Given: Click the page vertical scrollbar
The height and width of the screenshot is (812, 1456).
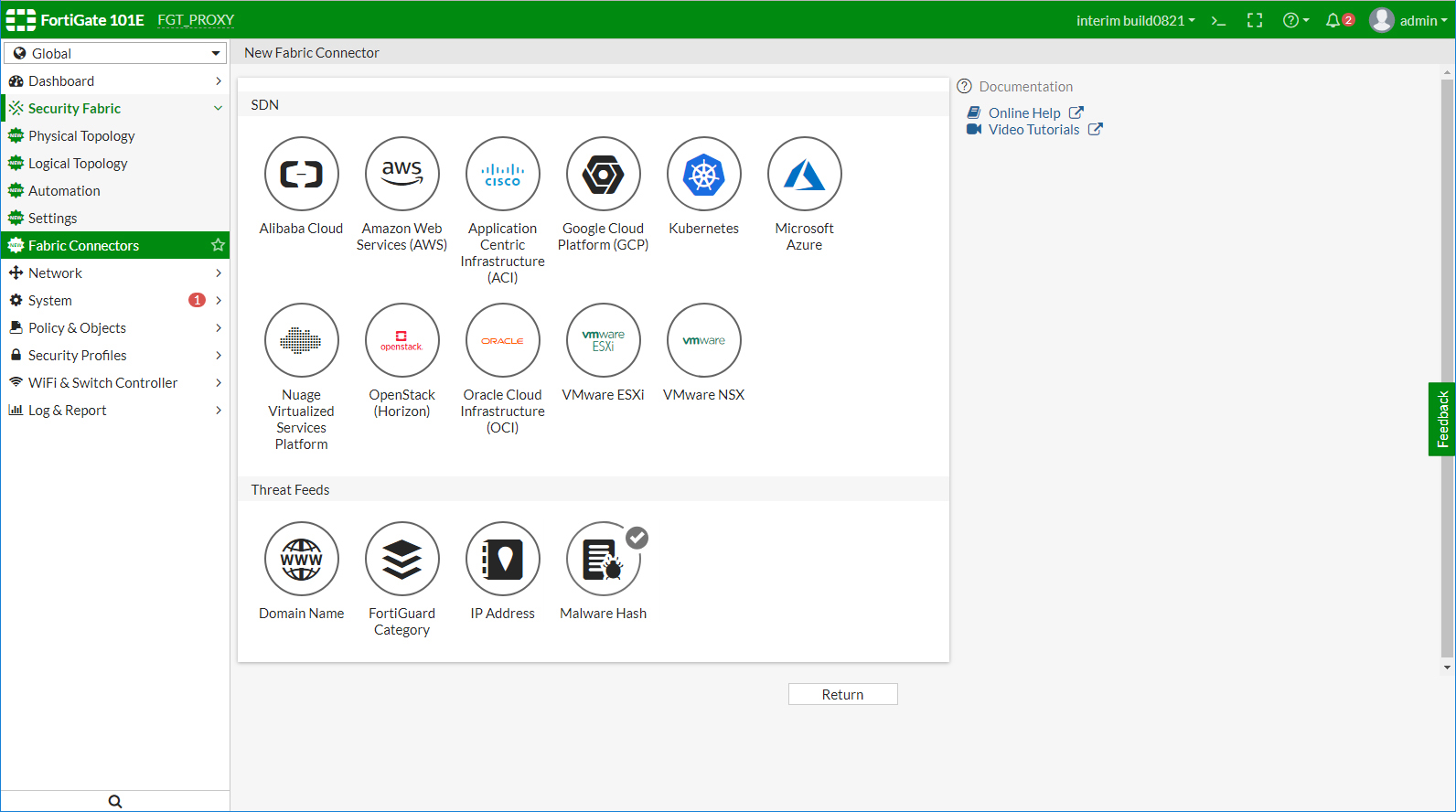Looking at the screenshot, I should [1447, 368].
